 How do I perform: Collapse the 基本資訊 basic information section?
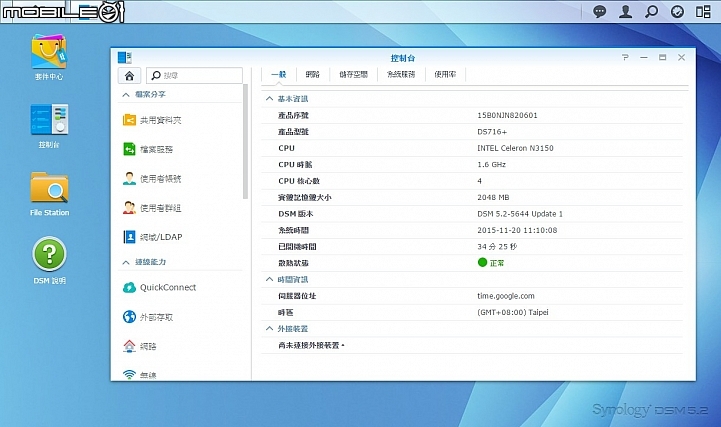tap(269, 98)
